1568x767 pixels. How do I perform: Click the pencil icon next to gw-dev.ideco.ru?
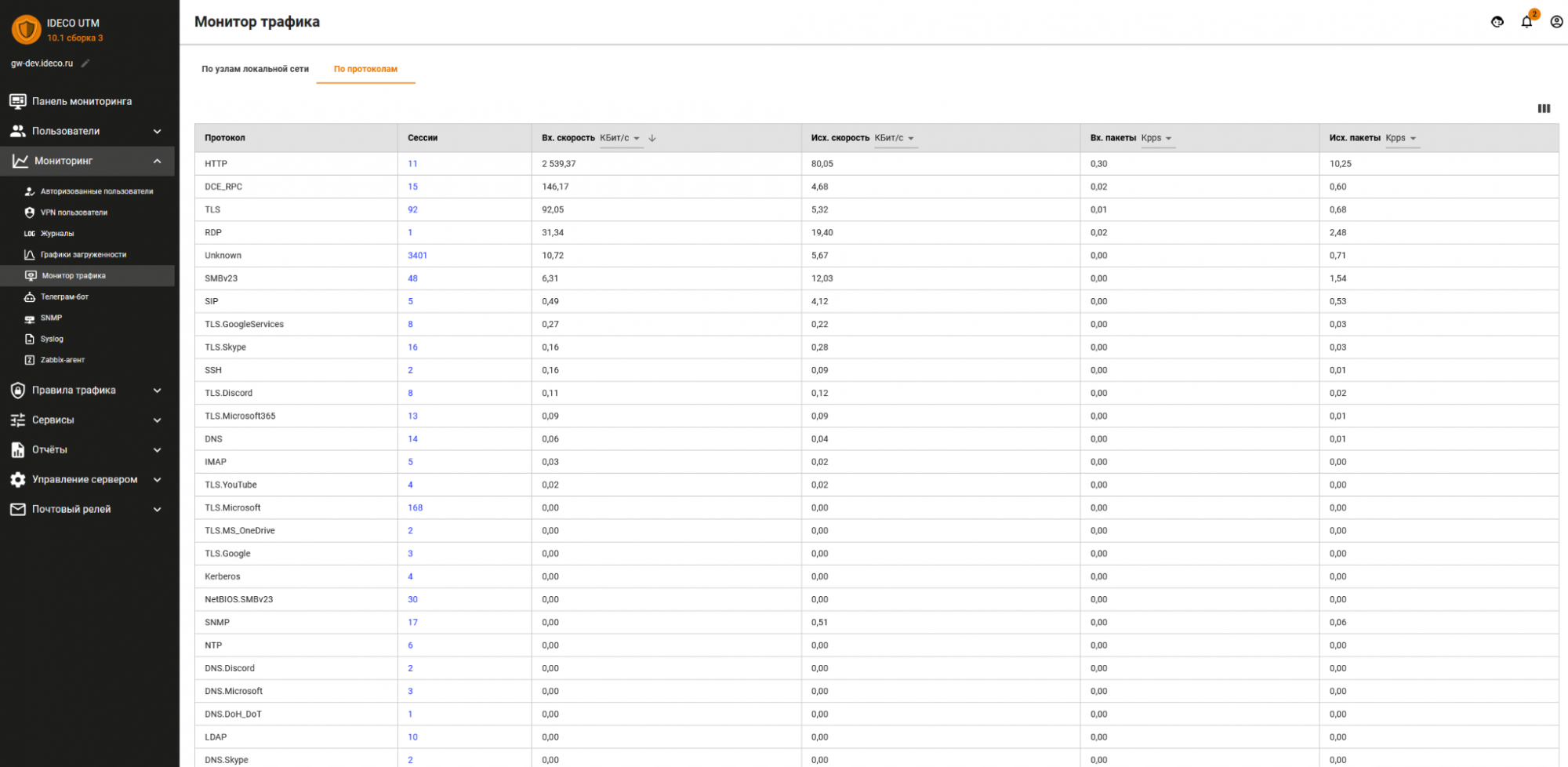click(85, 64)
